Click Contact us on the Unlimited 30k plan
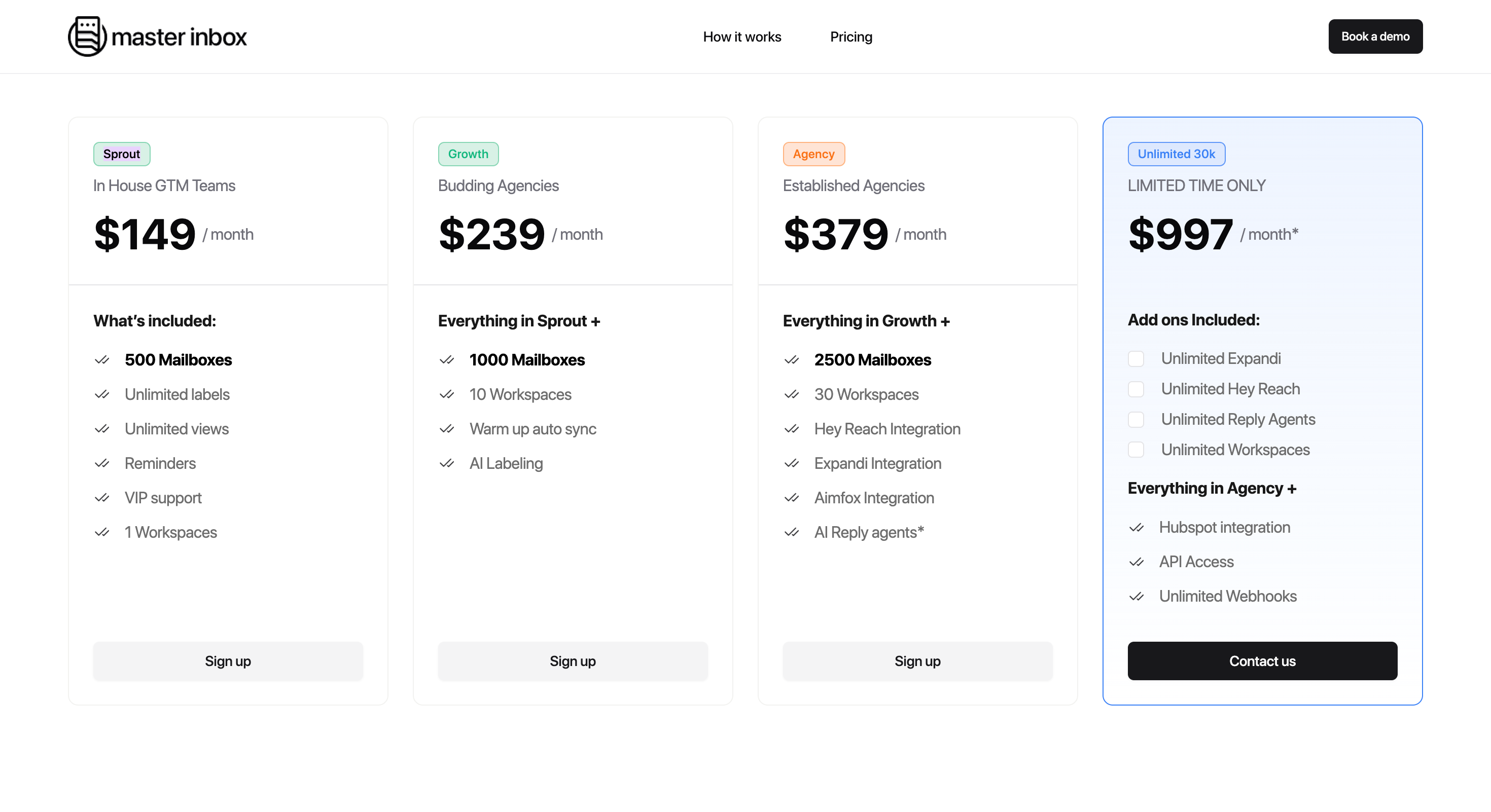The image size is (1491, 812). [1262, 661]
